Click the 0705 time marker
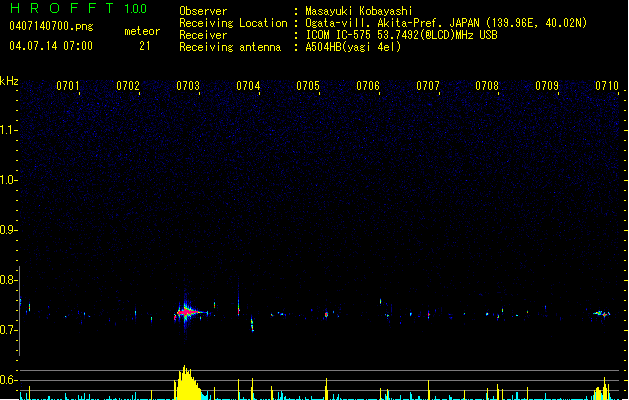The height and width of the screenshot is (400, 629). coord(308,86)
